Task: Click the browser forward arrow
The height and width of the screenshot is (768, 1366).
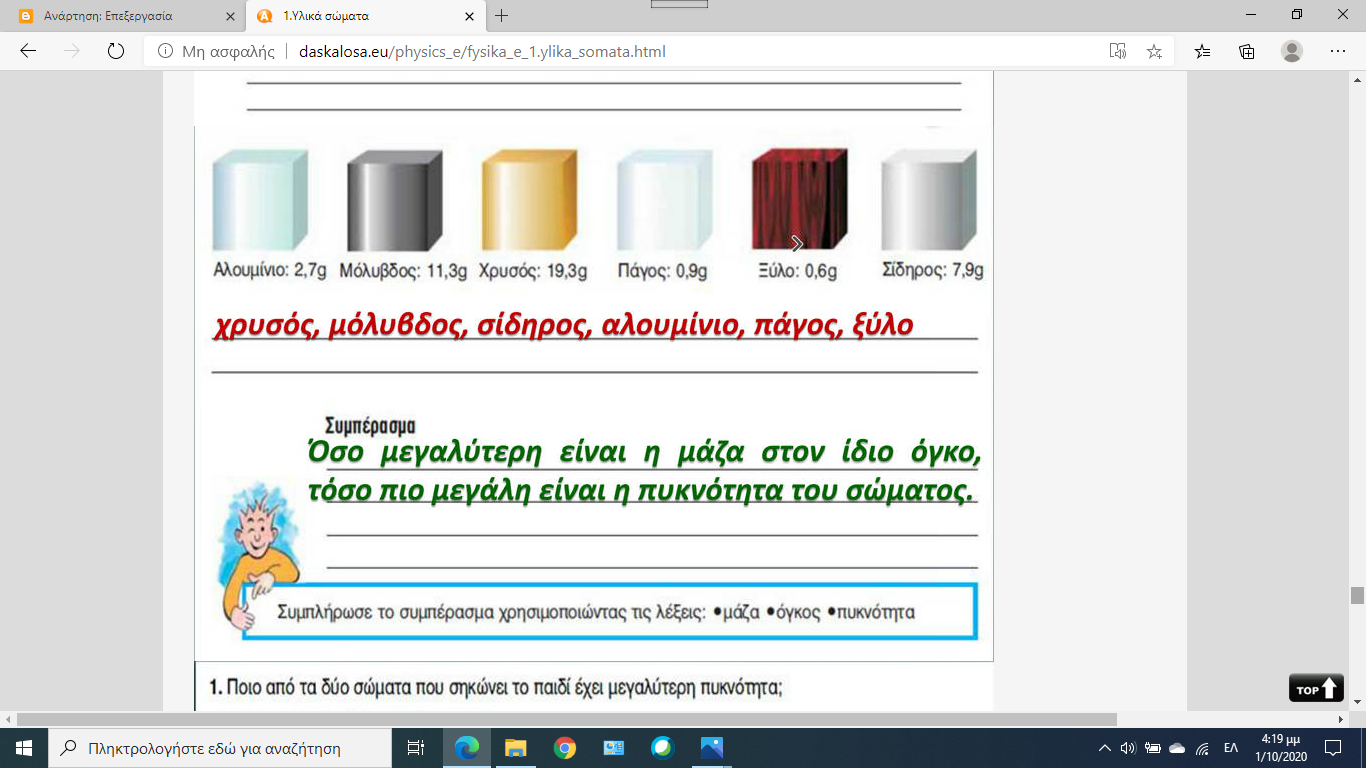Action: (x=71, y=51)
